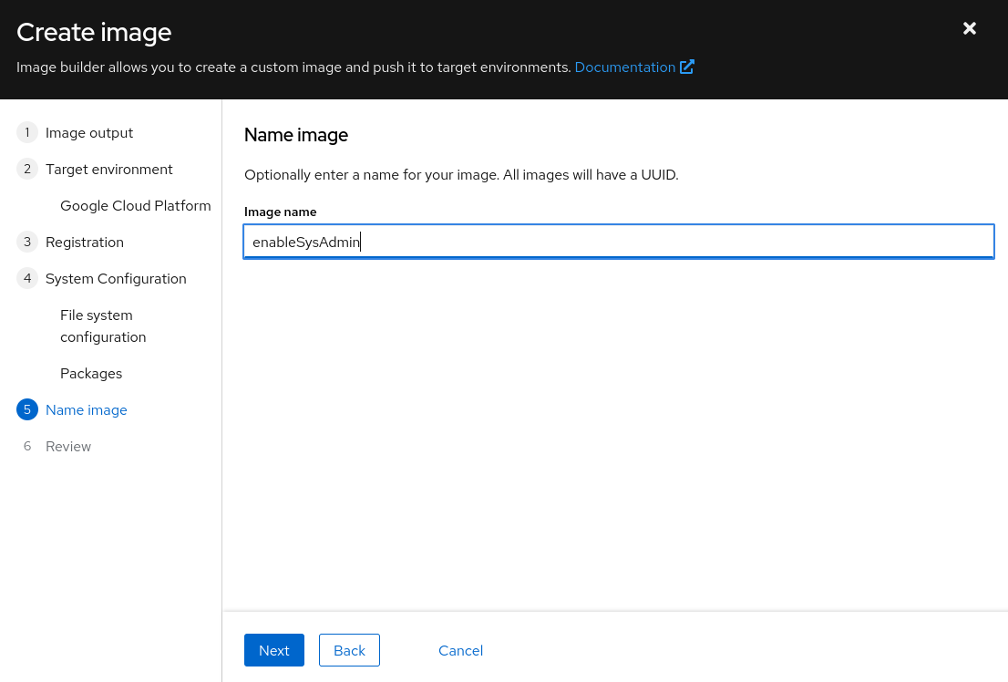Cancel the image creation wizard

pyautogui.click(x=460, y=650)
